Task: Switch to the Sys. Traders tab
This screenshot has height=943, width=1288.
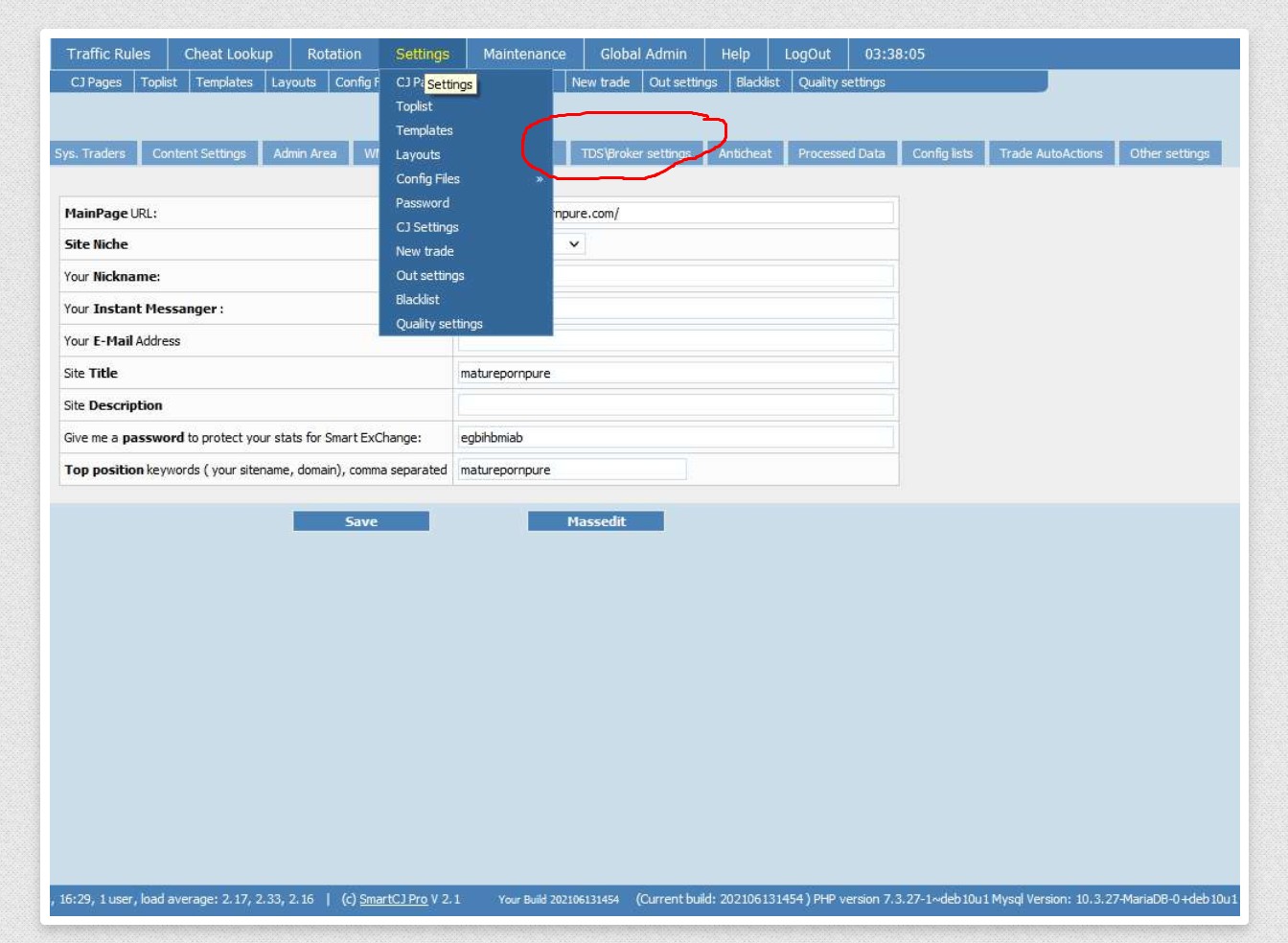Action: coord(90,153)
